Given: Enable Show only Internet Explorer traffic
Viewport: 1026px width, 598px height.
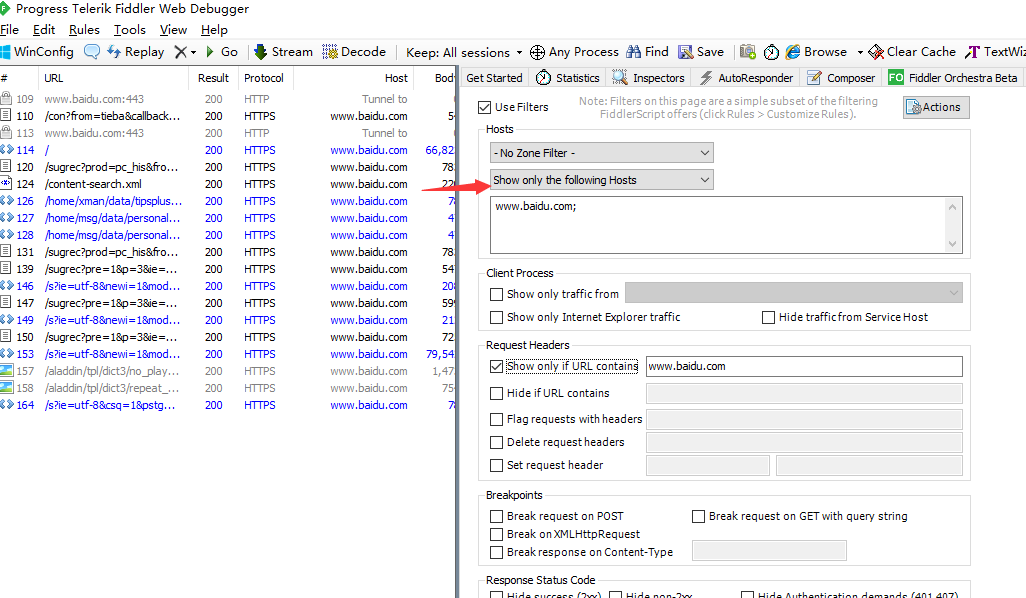Looking at the screenshot, I should click(x=497, y=317).
